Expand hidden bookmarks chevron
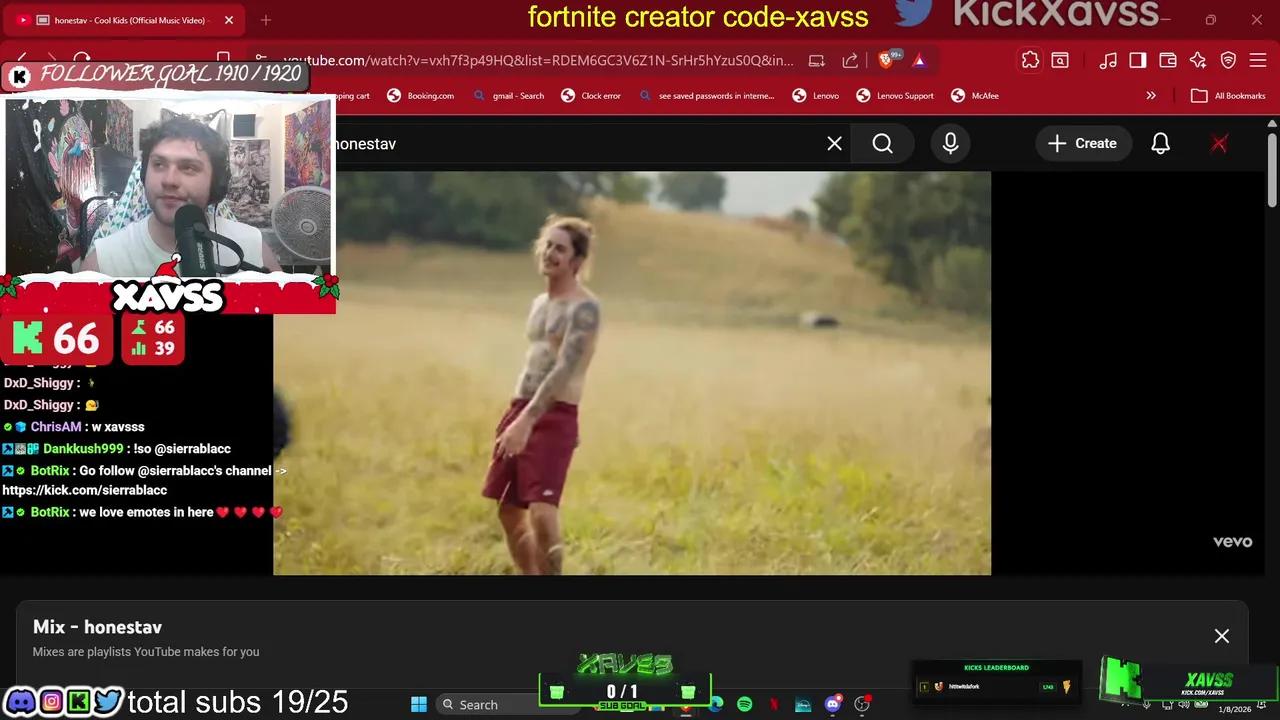The image size is (1280, 720). [x=1151, y=96]
